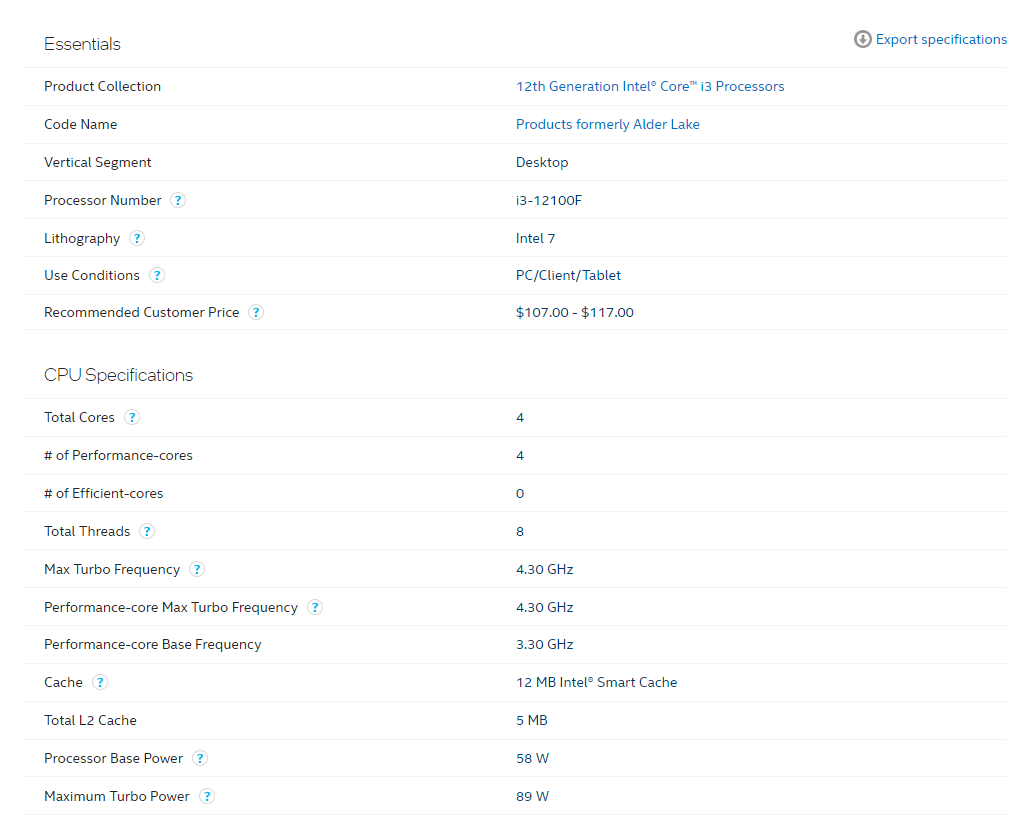Viewport: 1033px width, 819px height.
Task: Click the Total Threads label
Action: point(87,532)
